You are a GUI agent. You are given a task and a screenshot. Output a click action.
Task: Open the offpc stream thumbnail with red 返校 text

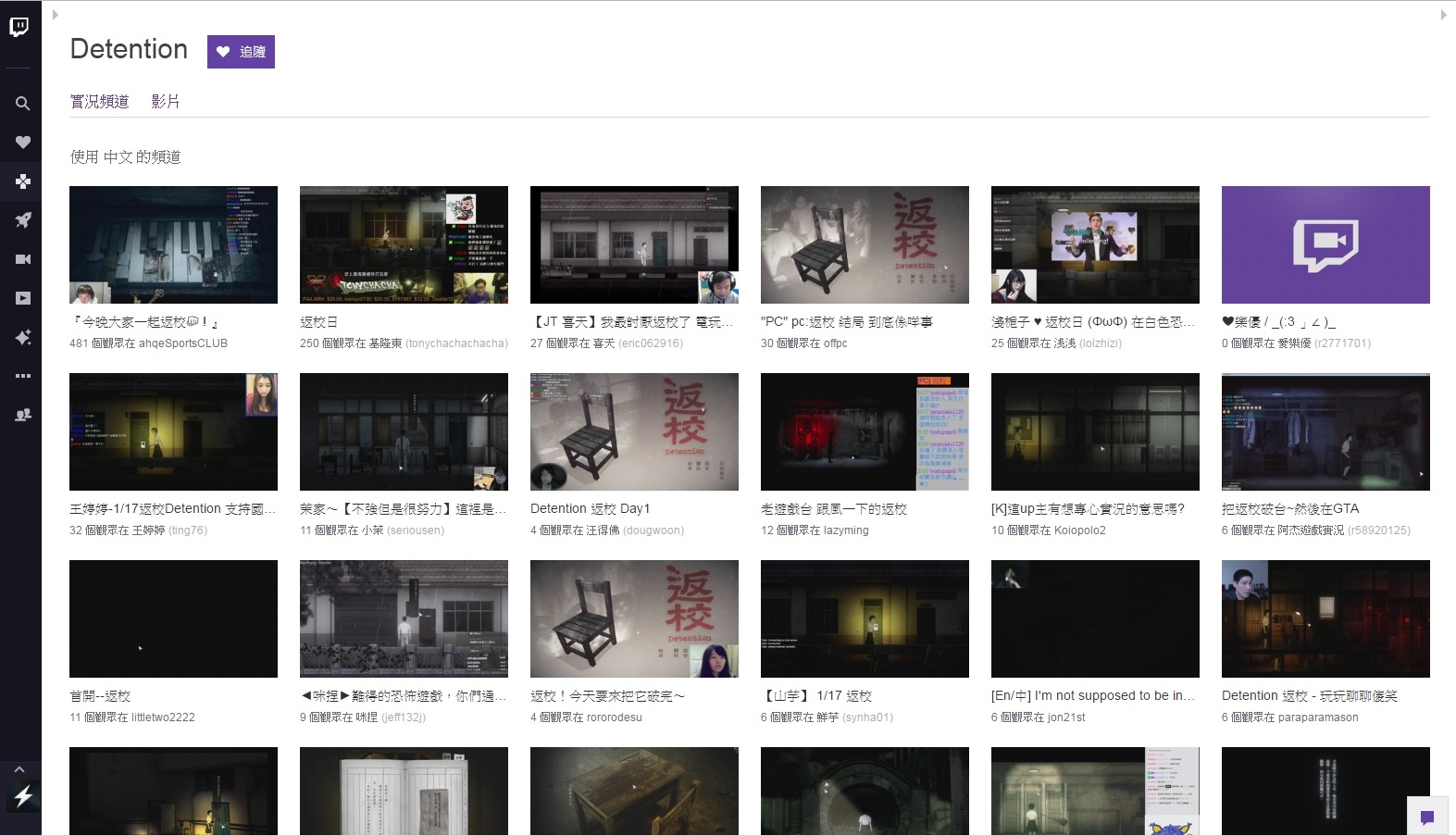tap(865, 244)
